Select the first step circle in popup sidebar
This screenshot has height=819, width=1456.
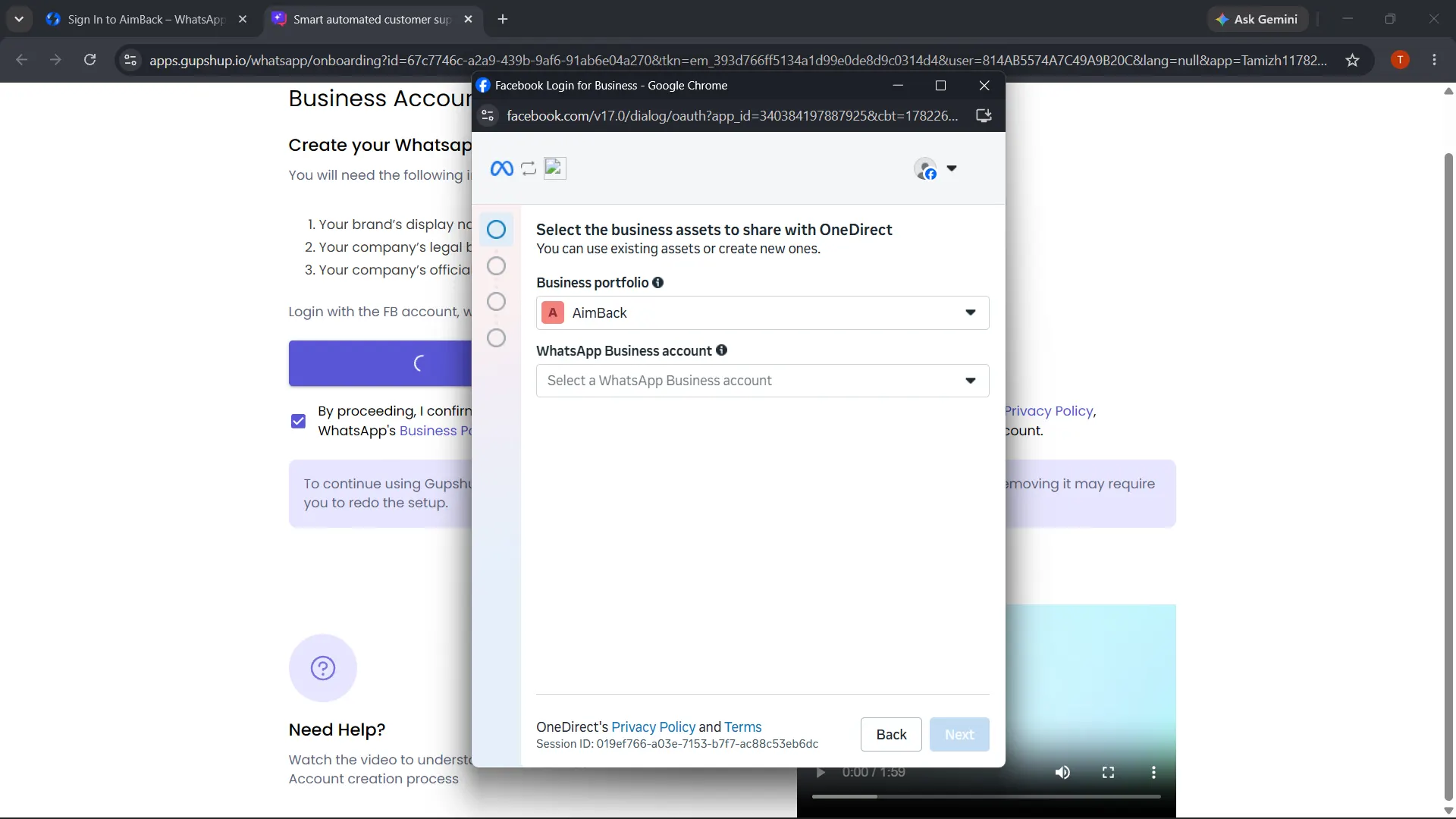click(x=496, y=229)
